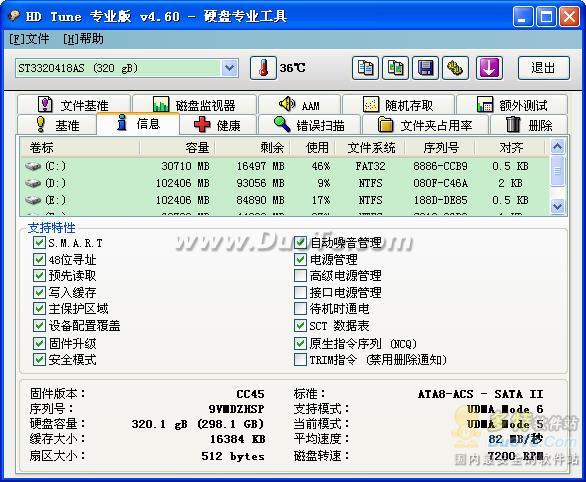Image resolution: width=586 pixels, height=482 pixels.
Task: Click the CC45 firmware version value
Action: (250, 394)
